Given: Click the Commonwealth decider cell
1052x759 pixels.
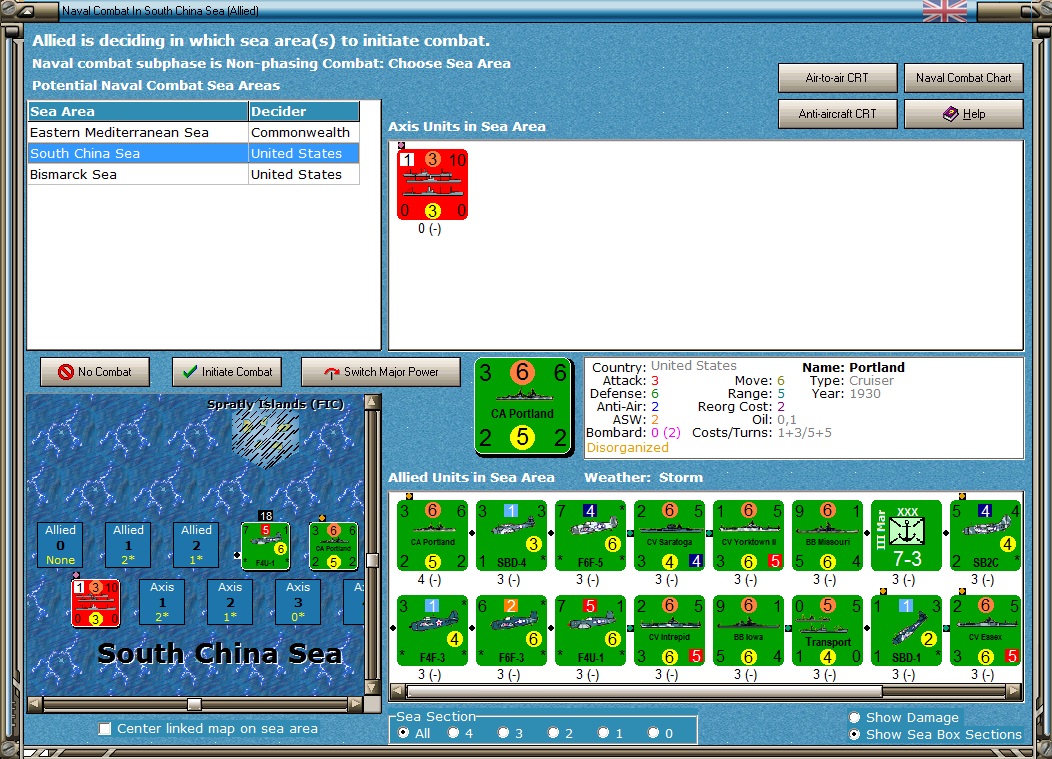Looking at the screenshot, I should point(304,132).
